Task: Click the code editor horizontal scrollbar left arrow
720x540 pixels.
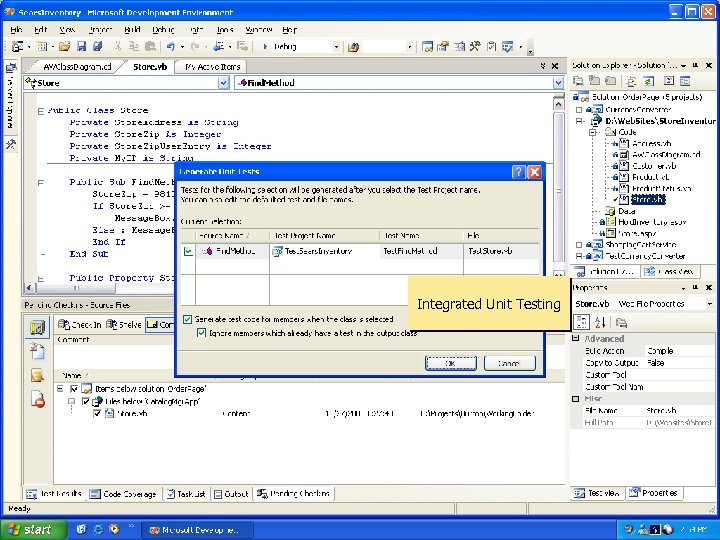Action: pyautogui.click(x=29, y=288)
